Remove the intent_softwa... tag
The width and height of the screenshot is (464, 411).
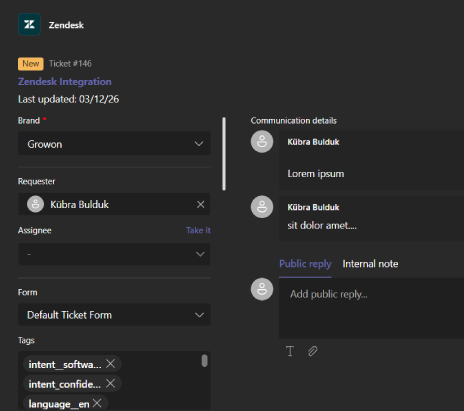[x=110, y=364]
